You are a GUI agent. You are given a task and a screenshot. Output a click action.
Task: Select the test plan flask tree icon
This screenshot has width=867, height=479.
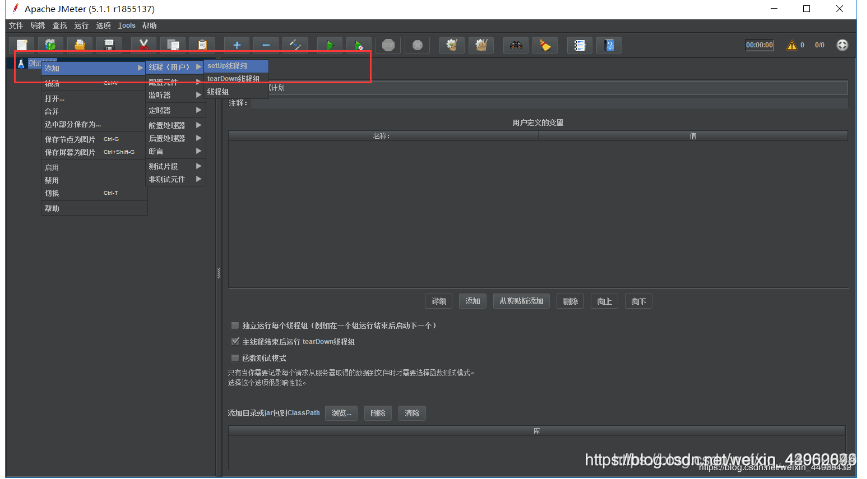(x=21, y=64)
